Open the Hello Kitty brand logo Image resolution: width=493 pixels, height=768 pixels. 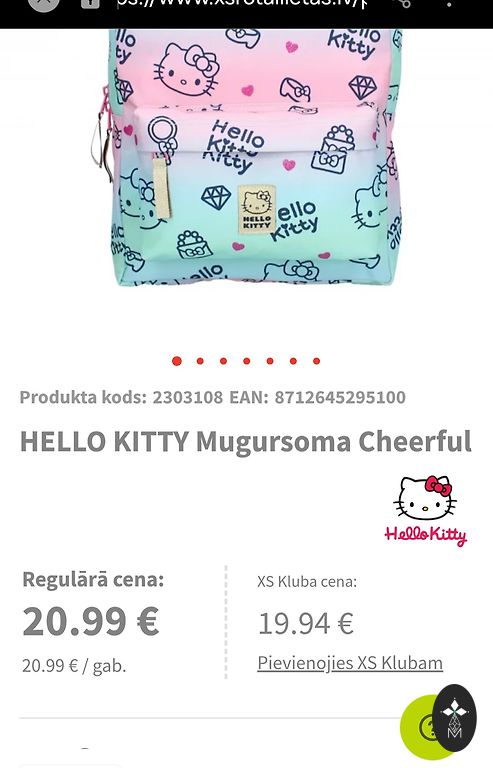pos(425,510)
